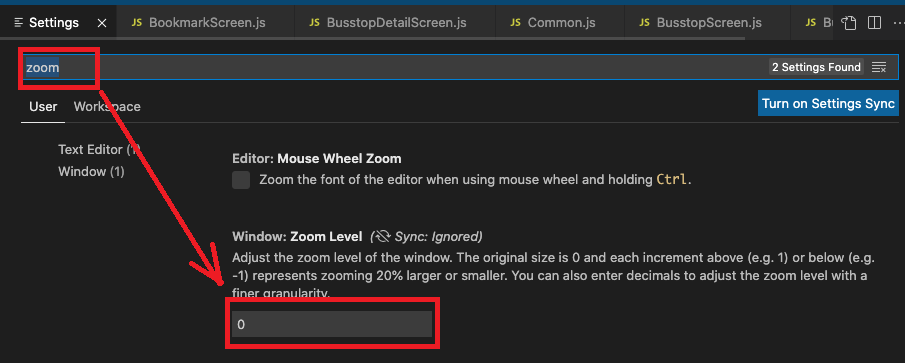Click the JS icon on BookmarkScreen.js tab

137,23
